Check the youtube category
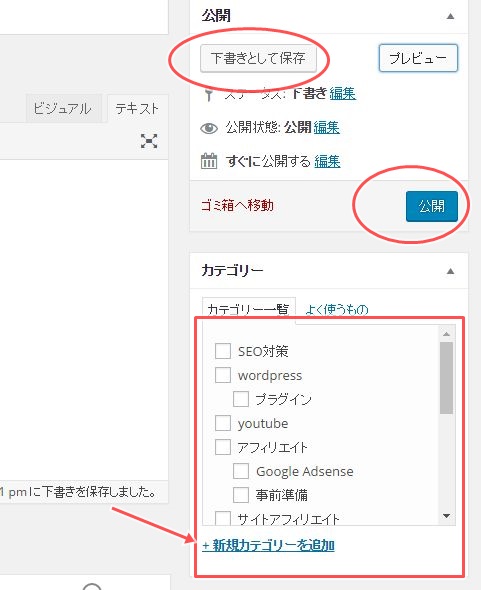The height and width of the screenshot is (590, 481). [223, 423]
